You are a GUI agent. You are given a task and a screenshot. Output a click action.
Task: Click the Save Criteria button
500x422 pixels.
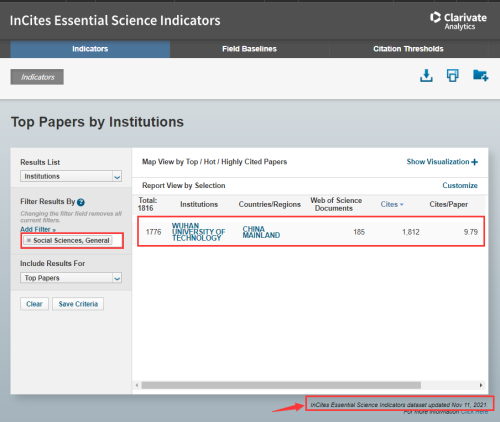click(x=78, y=304)
